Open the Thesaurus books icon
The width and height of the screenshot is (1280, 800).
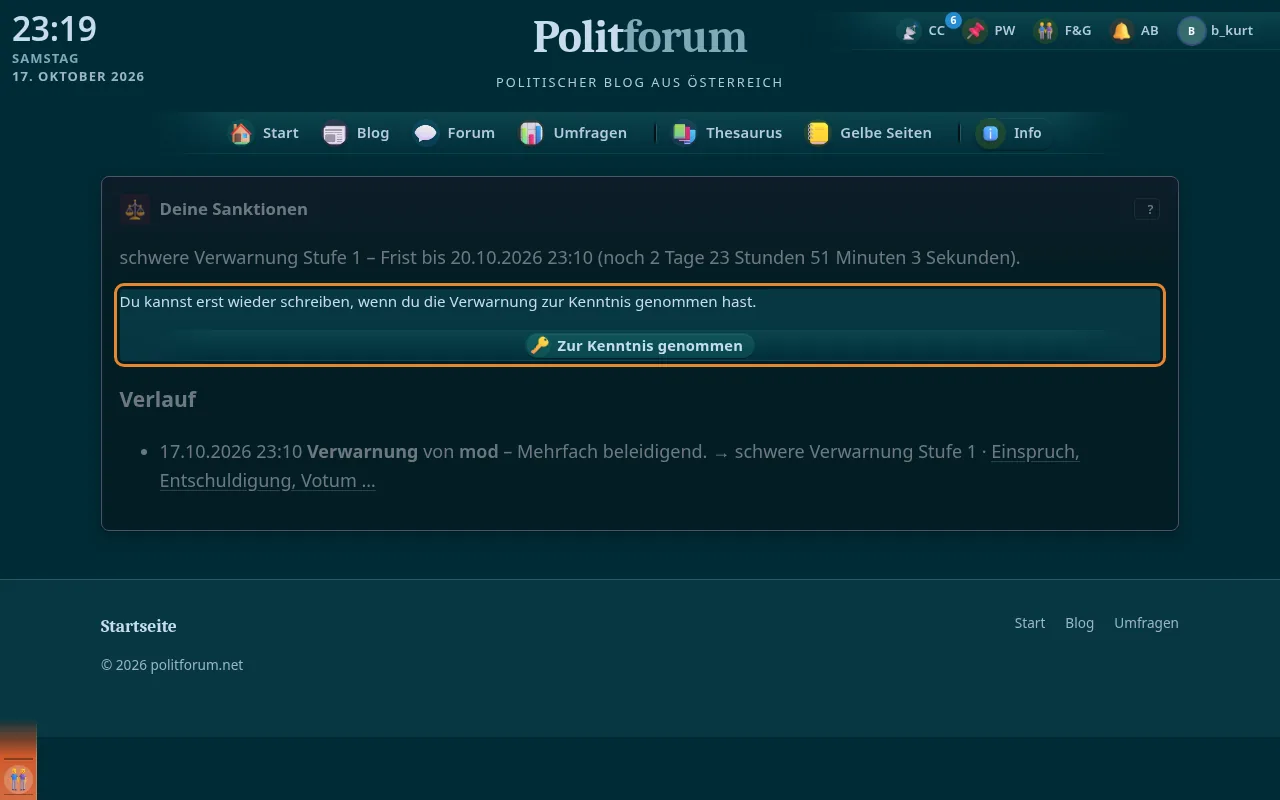pos(684,133)
